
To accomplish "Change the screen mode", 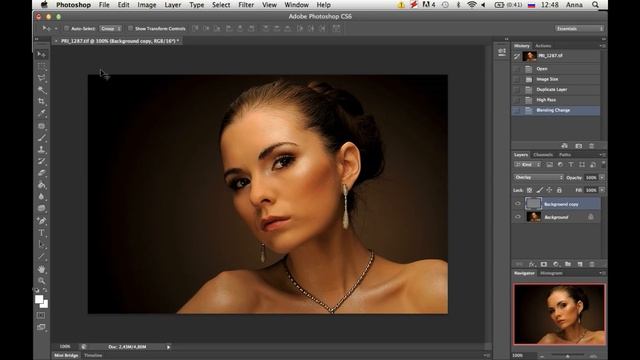I will click(x=41, y=327).
